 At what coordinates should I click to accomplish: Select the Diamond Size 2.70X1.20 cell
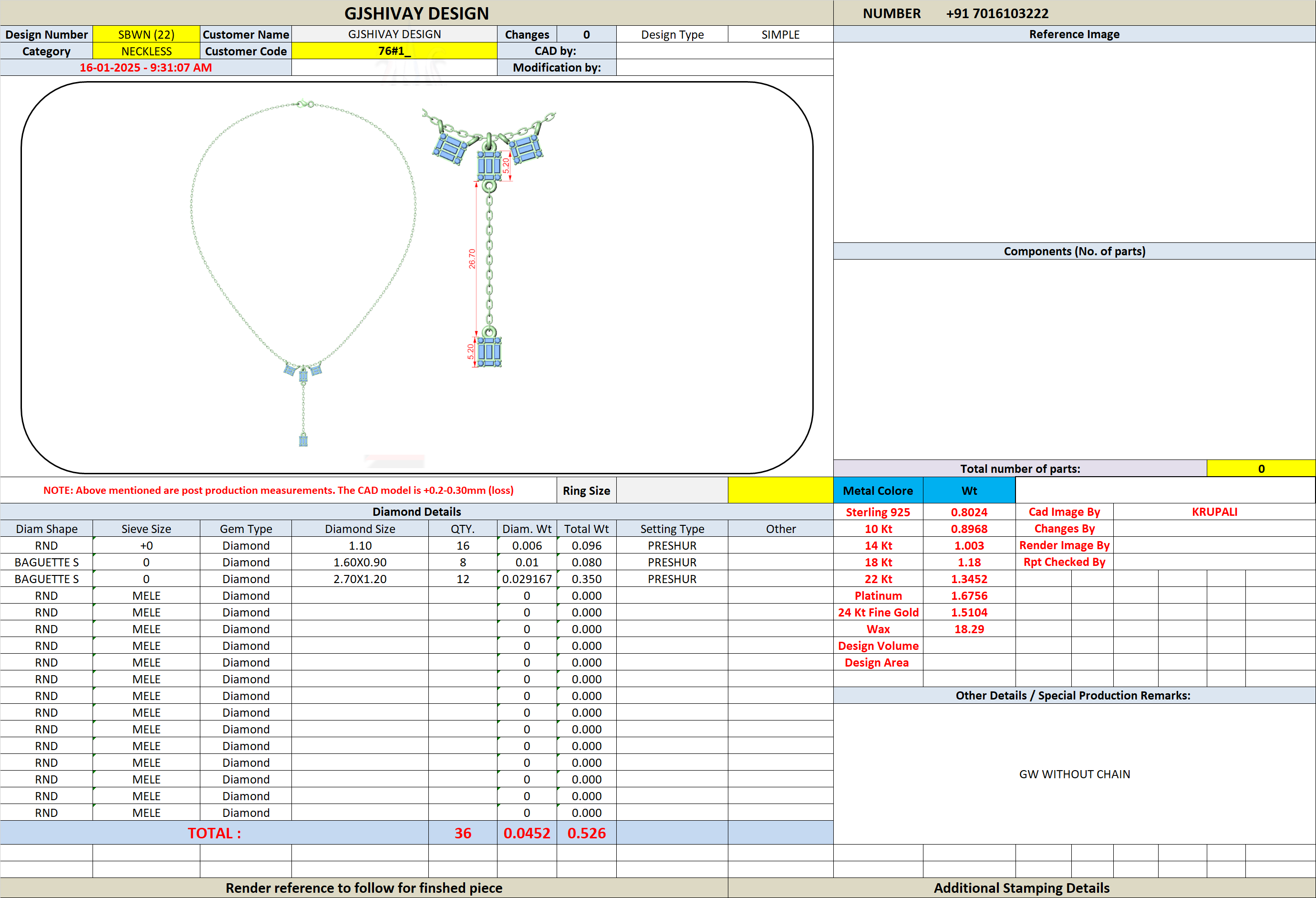360,579
